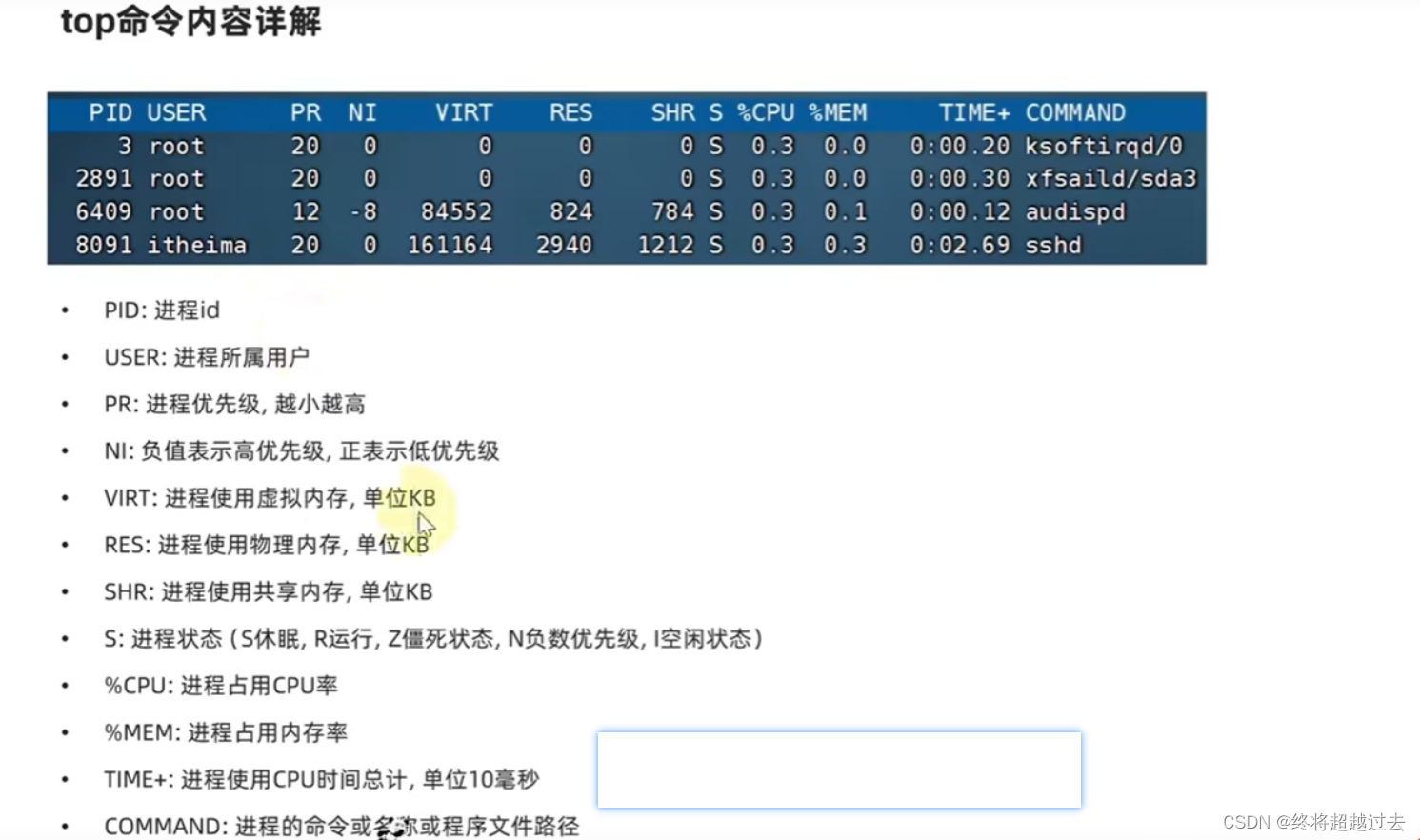1420x840 pixels.
Task: Click the time value 0:00.30
Action: [960, 178]
